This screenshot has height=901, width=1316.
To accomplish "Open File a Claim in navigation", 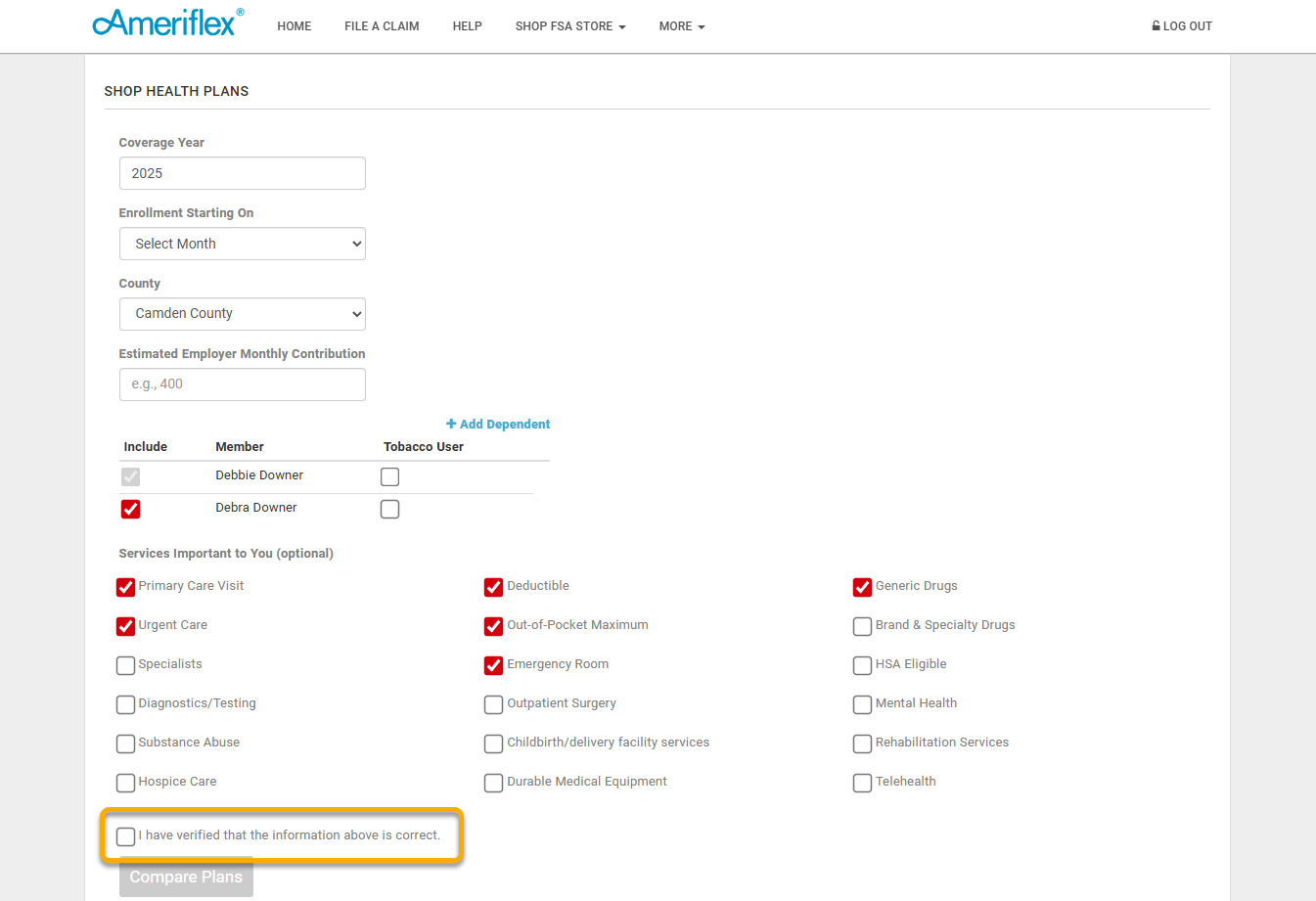I will 382,26.
